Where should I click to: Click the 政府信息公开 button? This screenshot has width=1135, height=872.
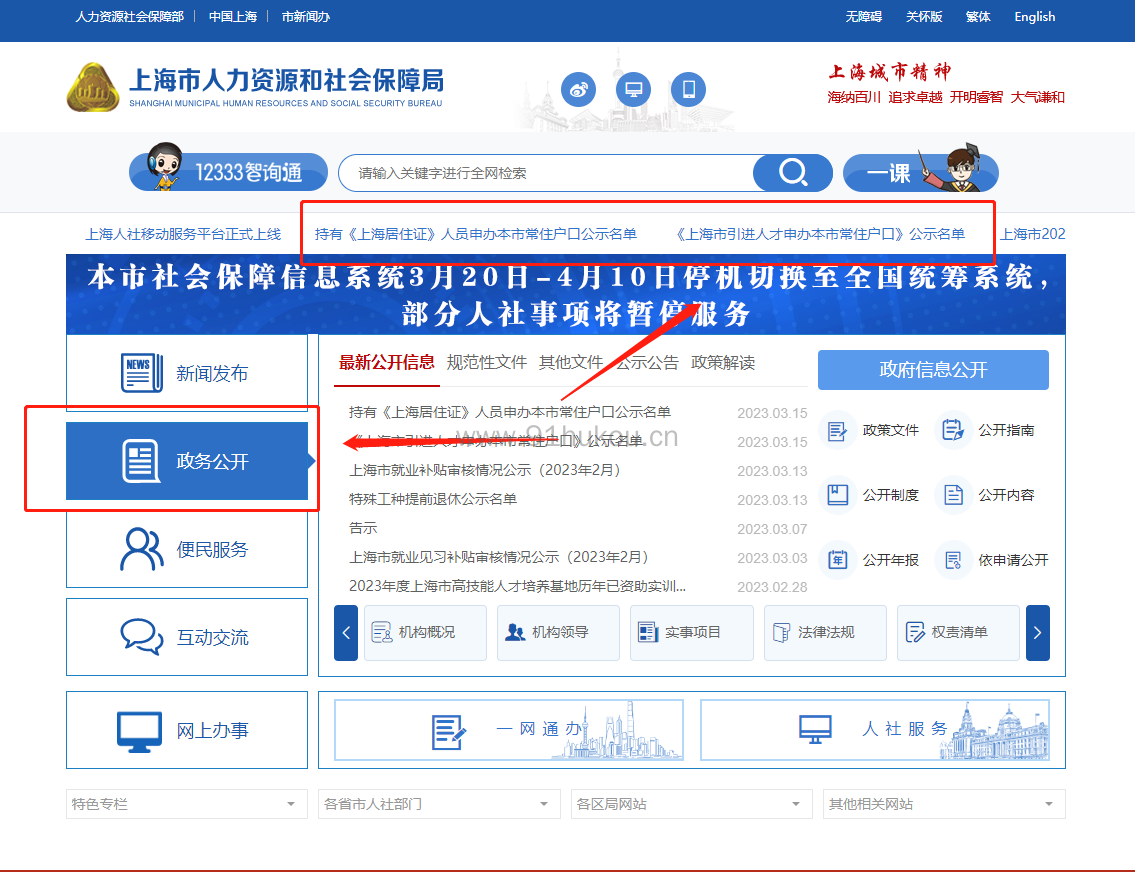click(933, 370)
